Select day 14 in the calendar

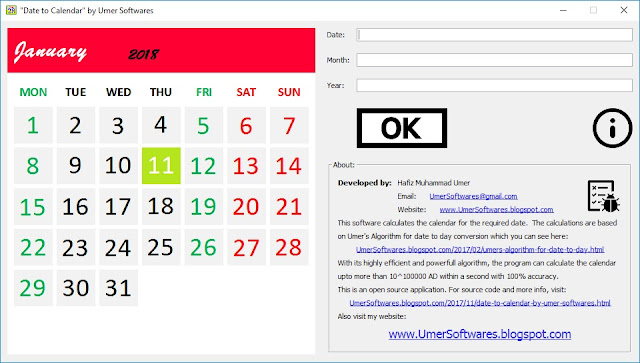(x=289, y=166)
